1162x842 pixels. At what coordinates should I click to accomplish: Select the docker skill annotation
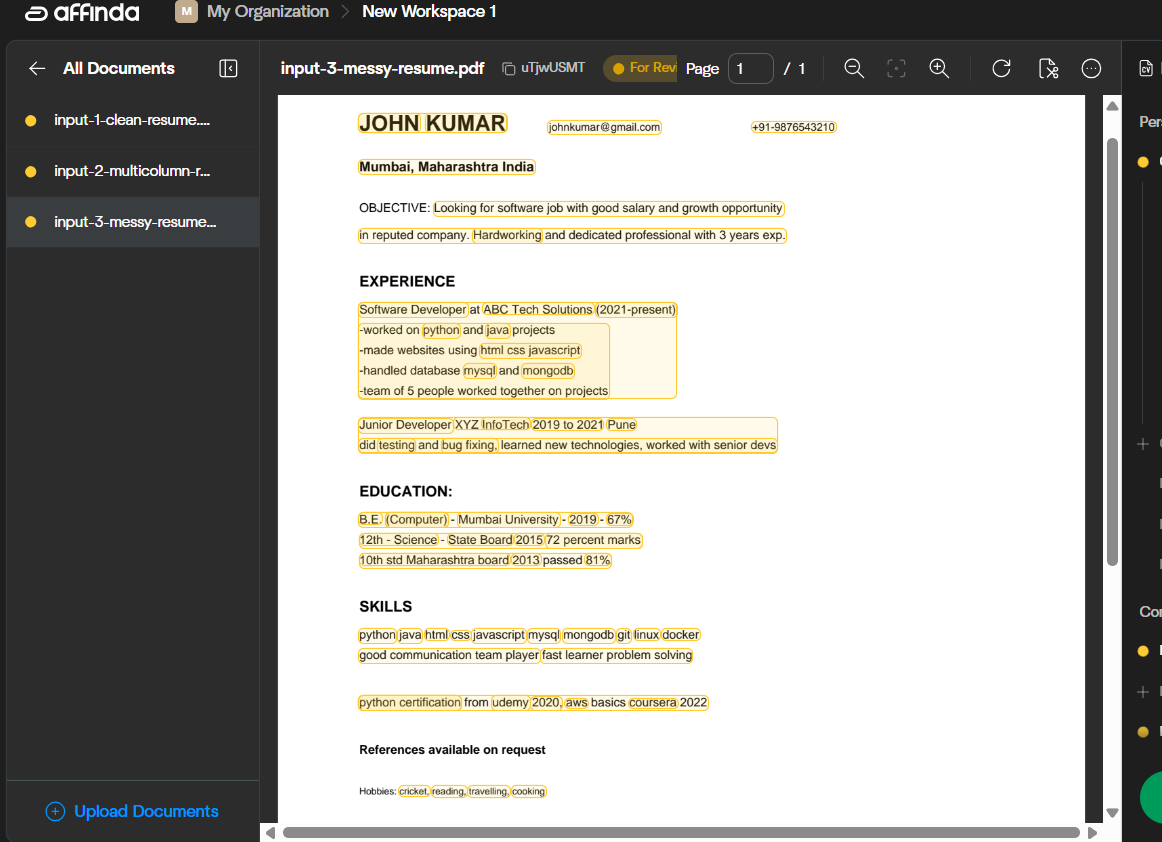click(x=680, y=634)
